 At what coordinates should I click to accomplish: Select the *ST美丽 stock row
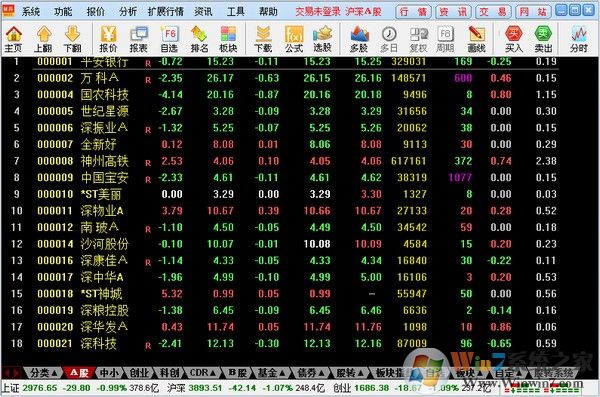[x=279, y=194]
